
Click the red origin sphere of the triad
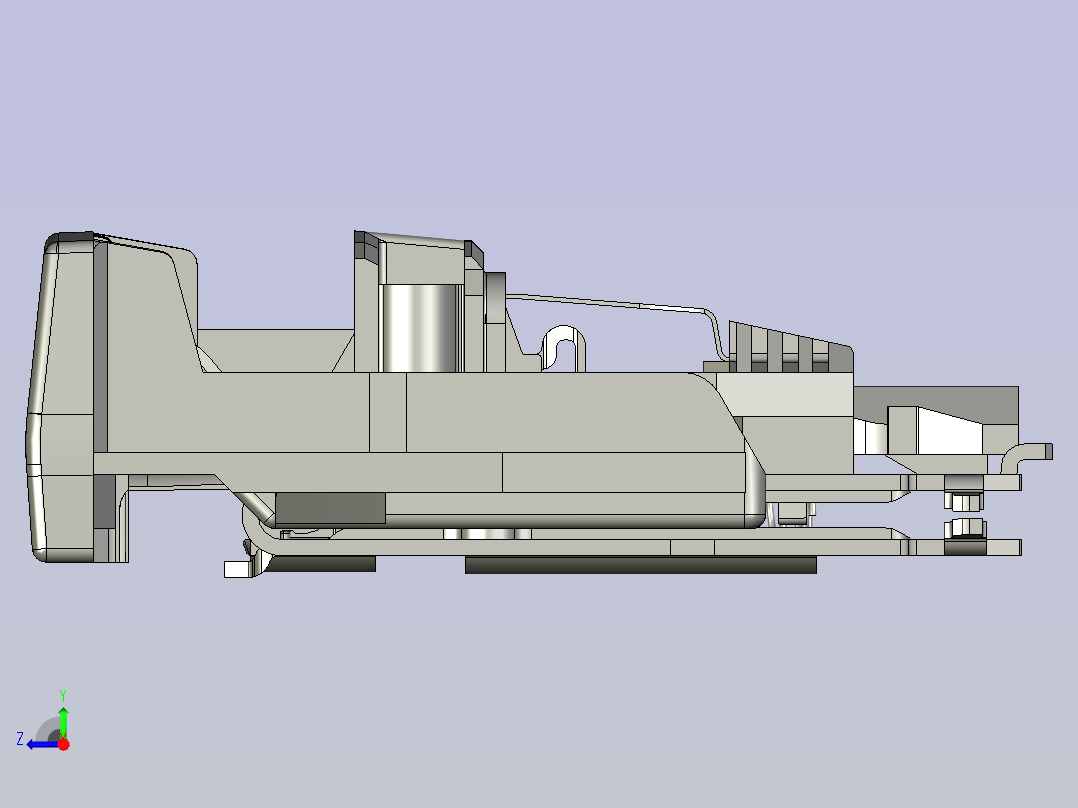tap(63, 745)
